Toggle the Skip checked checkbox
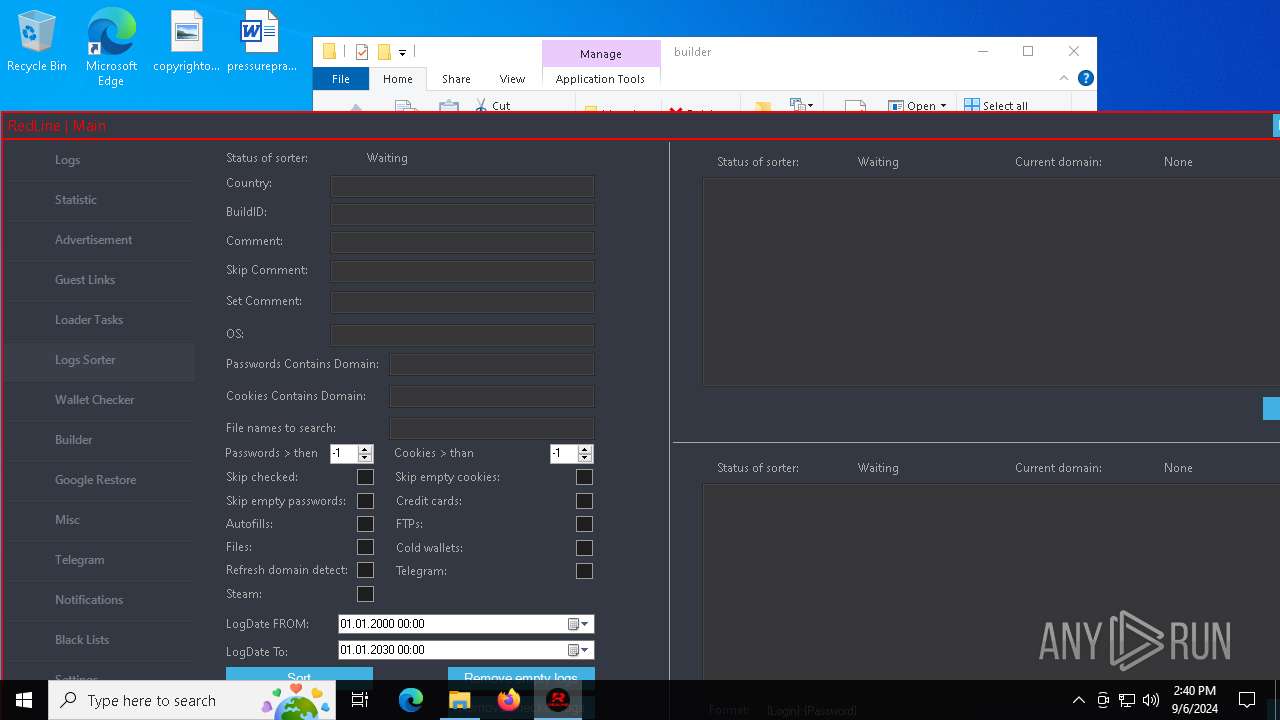Viewport: 1280px width, 720px height. click(x=365, y=478)
